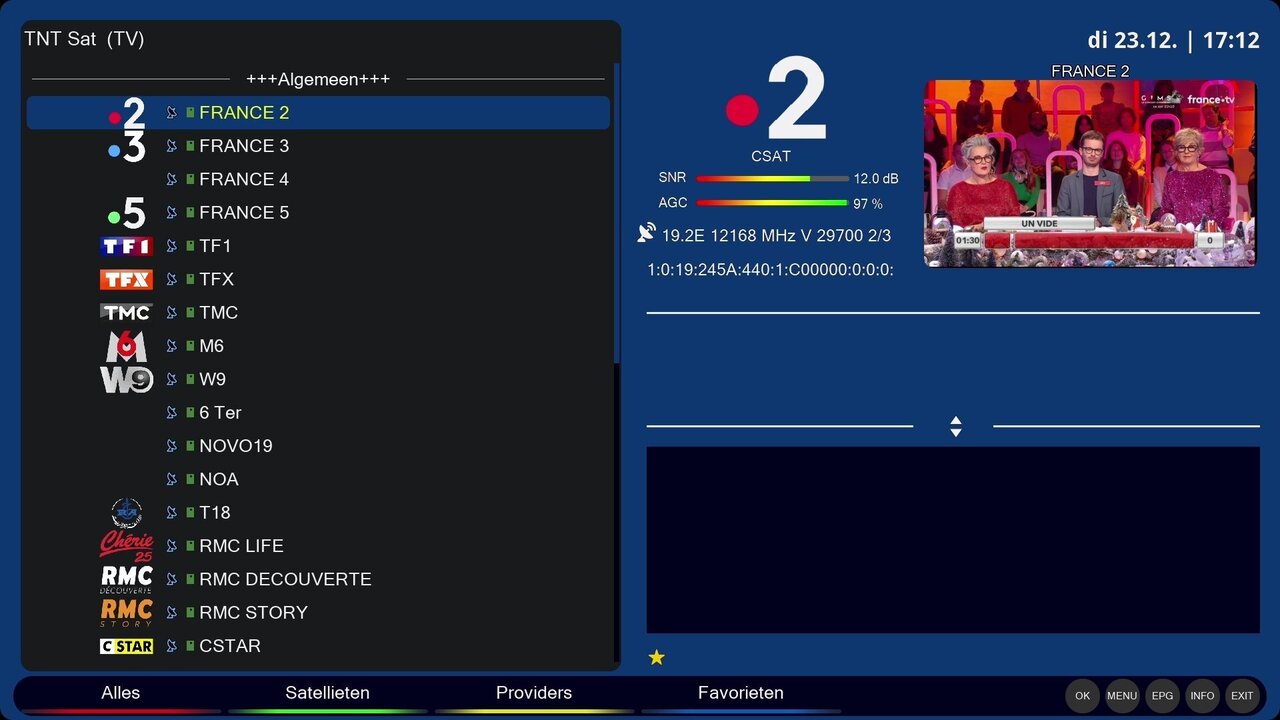Click the T18 channel logo
This screenshot has width=1280, height=720.
[x=127, y=512]
